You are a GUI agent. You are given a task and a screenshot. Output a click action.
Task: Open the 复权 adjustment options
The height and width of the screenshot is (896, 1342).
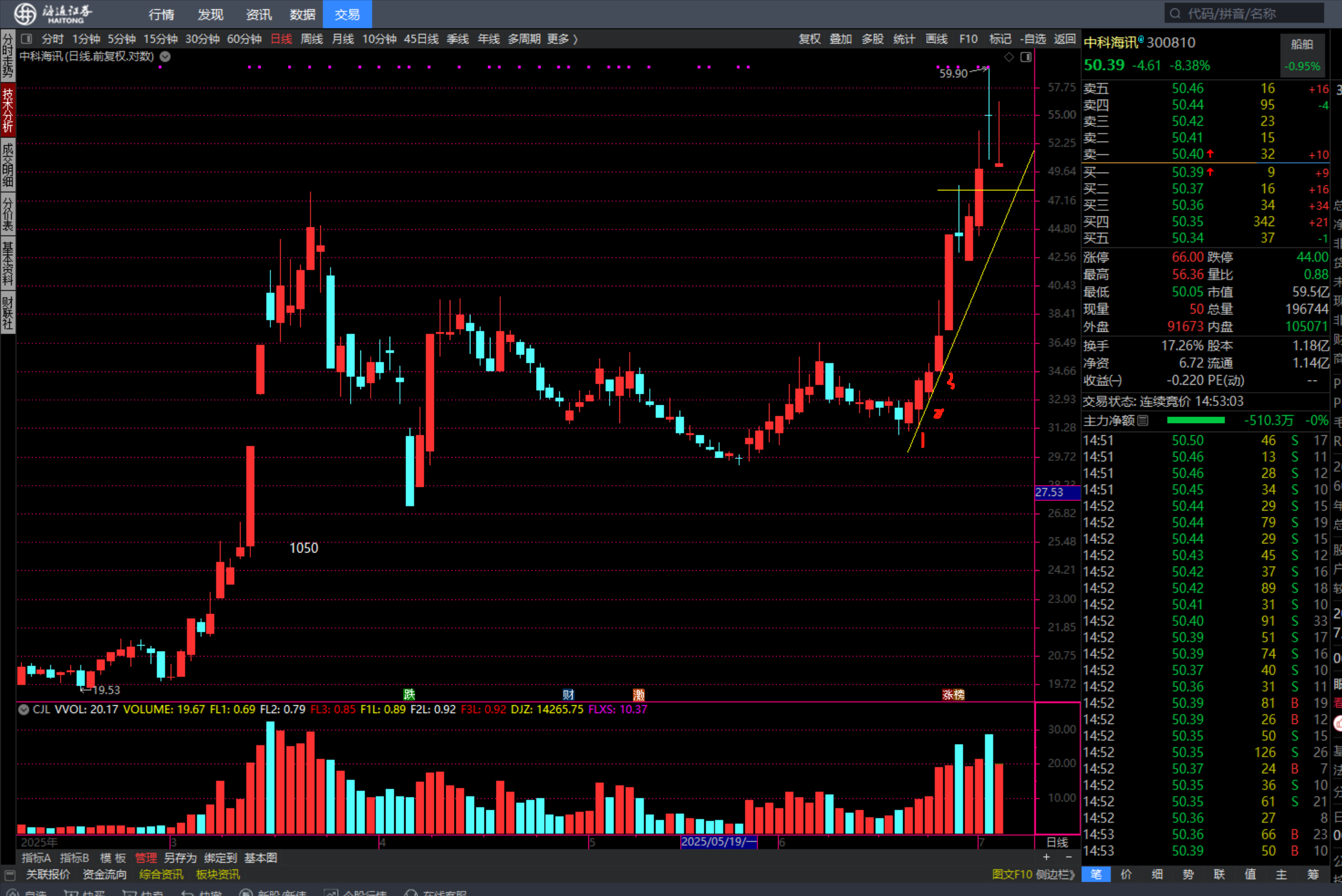point(809,39)
